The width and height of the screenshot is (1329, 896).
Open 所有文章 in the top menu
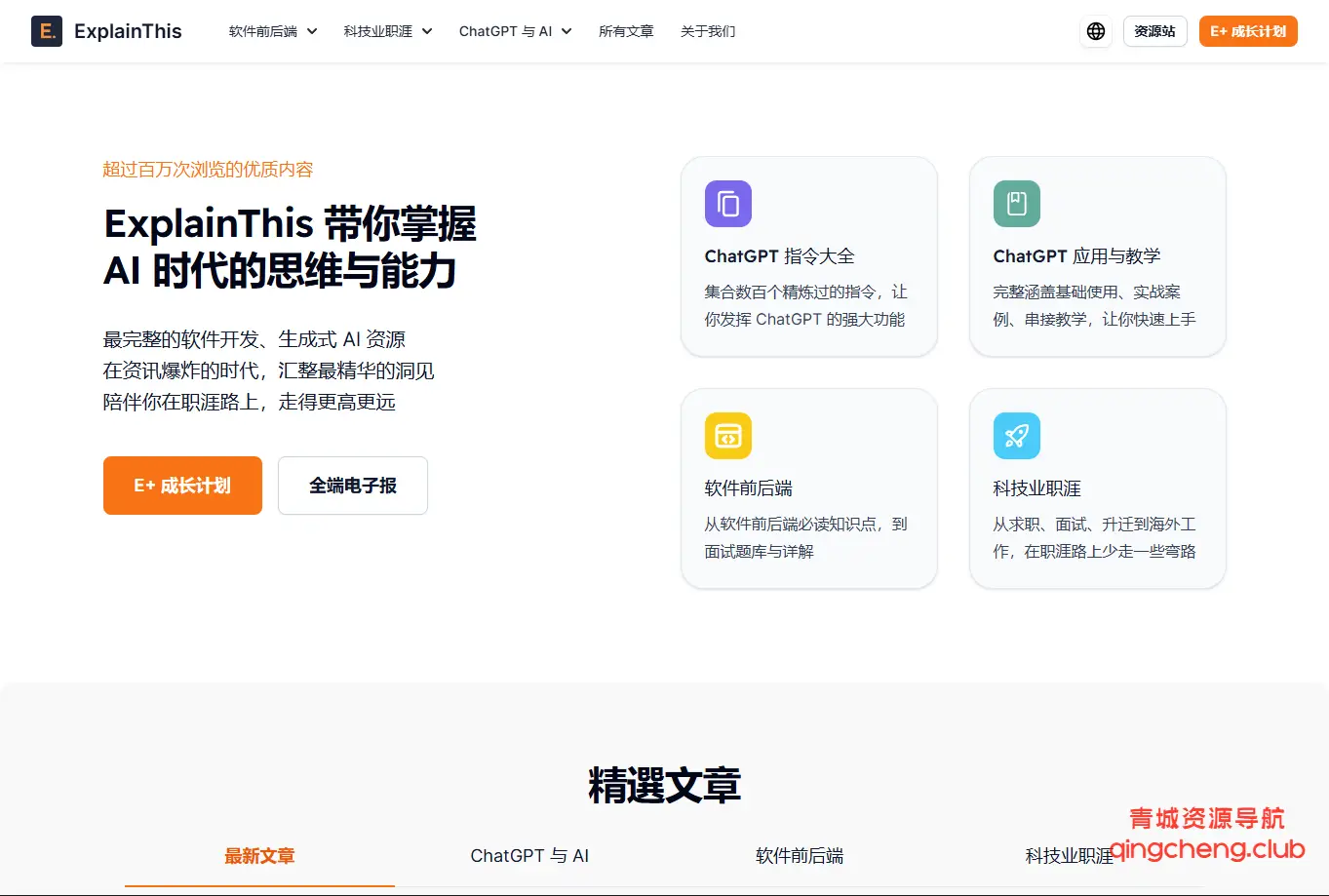click(626, 31)
